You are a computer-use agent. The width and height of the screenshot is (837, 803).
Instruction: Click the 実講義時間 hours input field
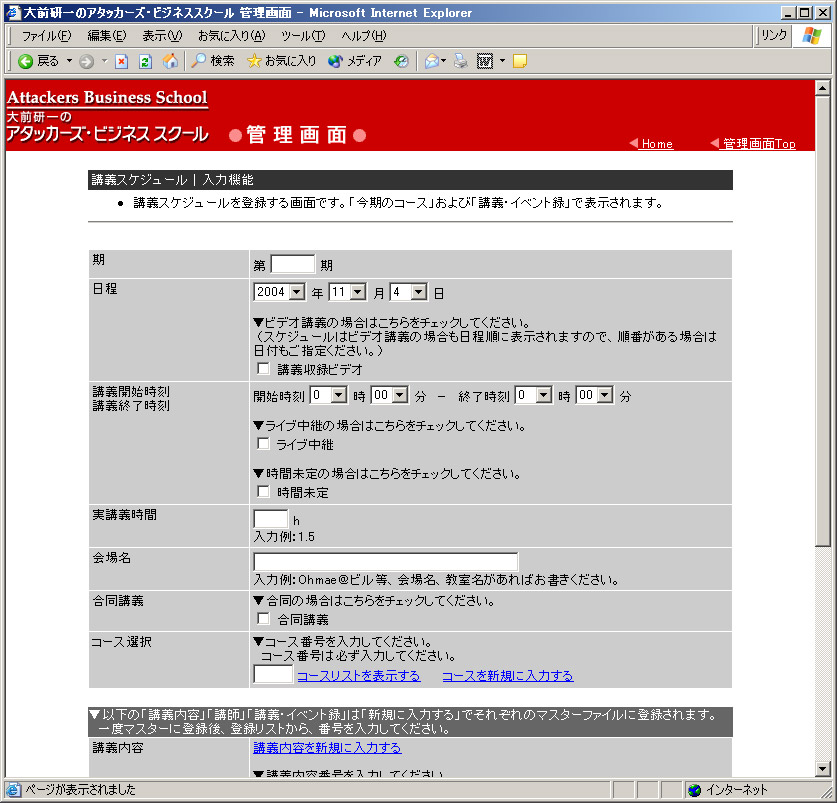tap(271, 519)
